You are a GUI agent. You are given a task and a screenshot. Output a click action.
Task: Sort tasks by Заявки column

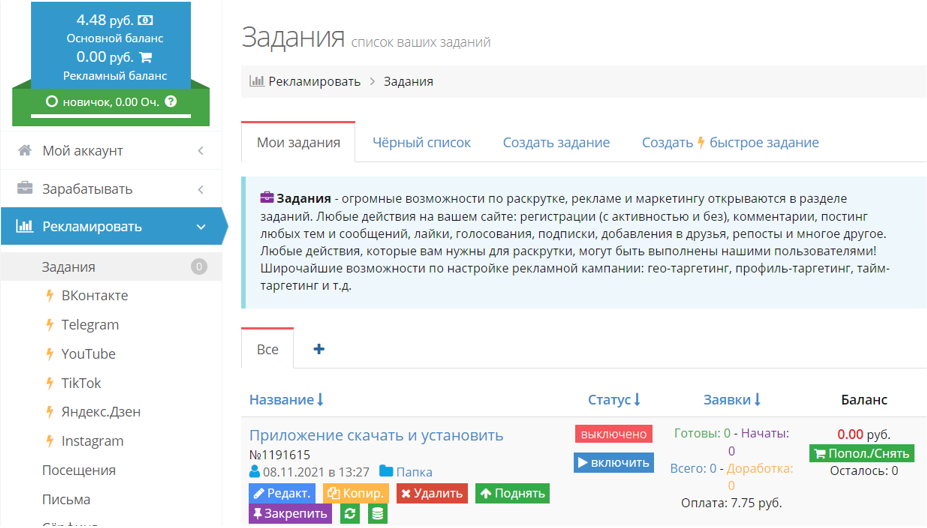732,400
